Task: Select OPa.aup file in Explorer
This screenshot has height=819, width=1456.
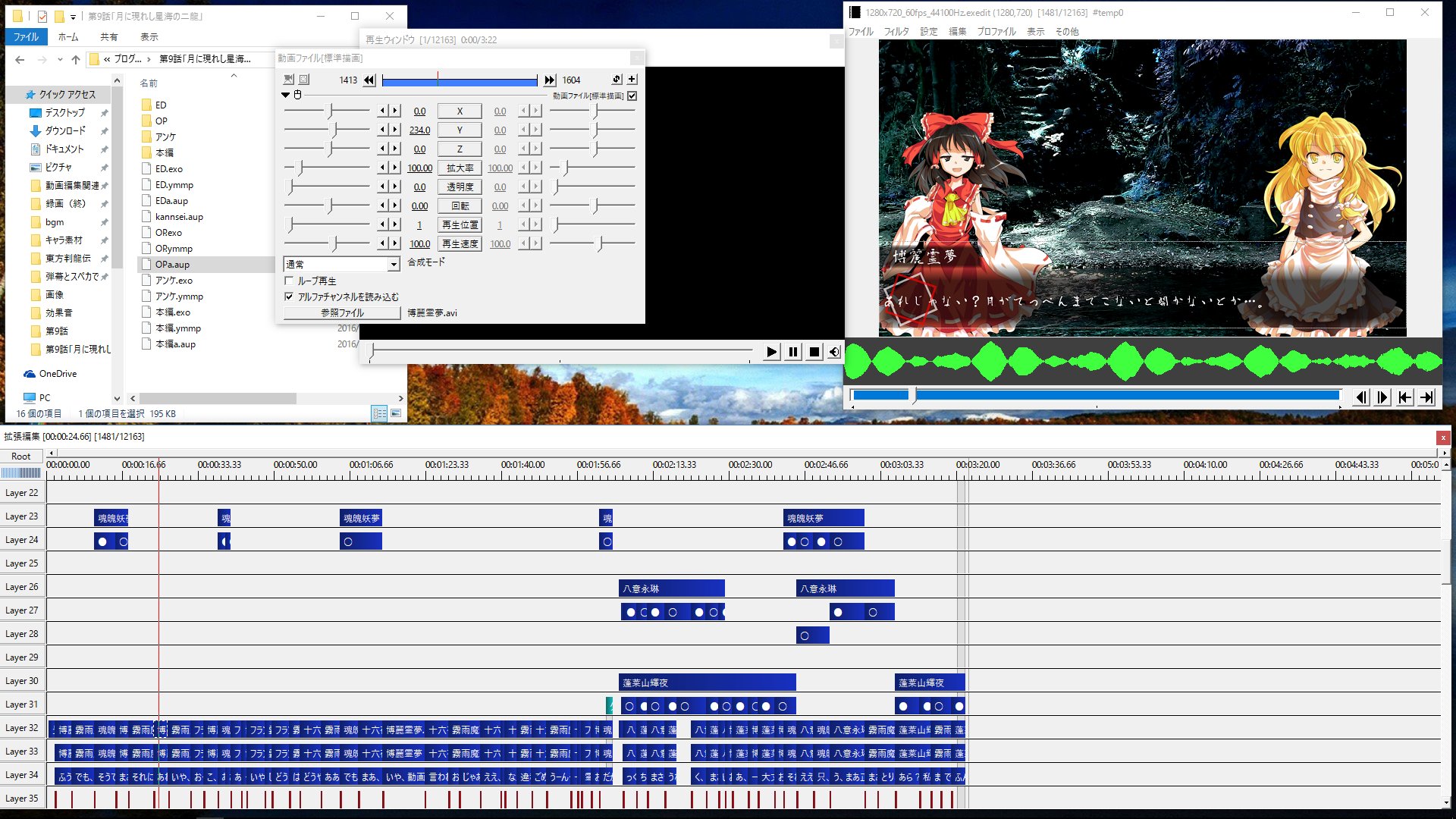Action: click(x=172, y=265)
